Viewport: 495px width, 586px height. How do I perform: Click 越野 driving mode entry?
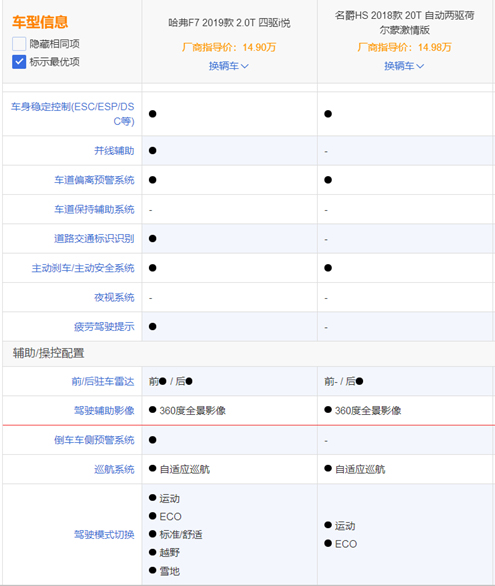pyautogui.click(x=164, y=552)
